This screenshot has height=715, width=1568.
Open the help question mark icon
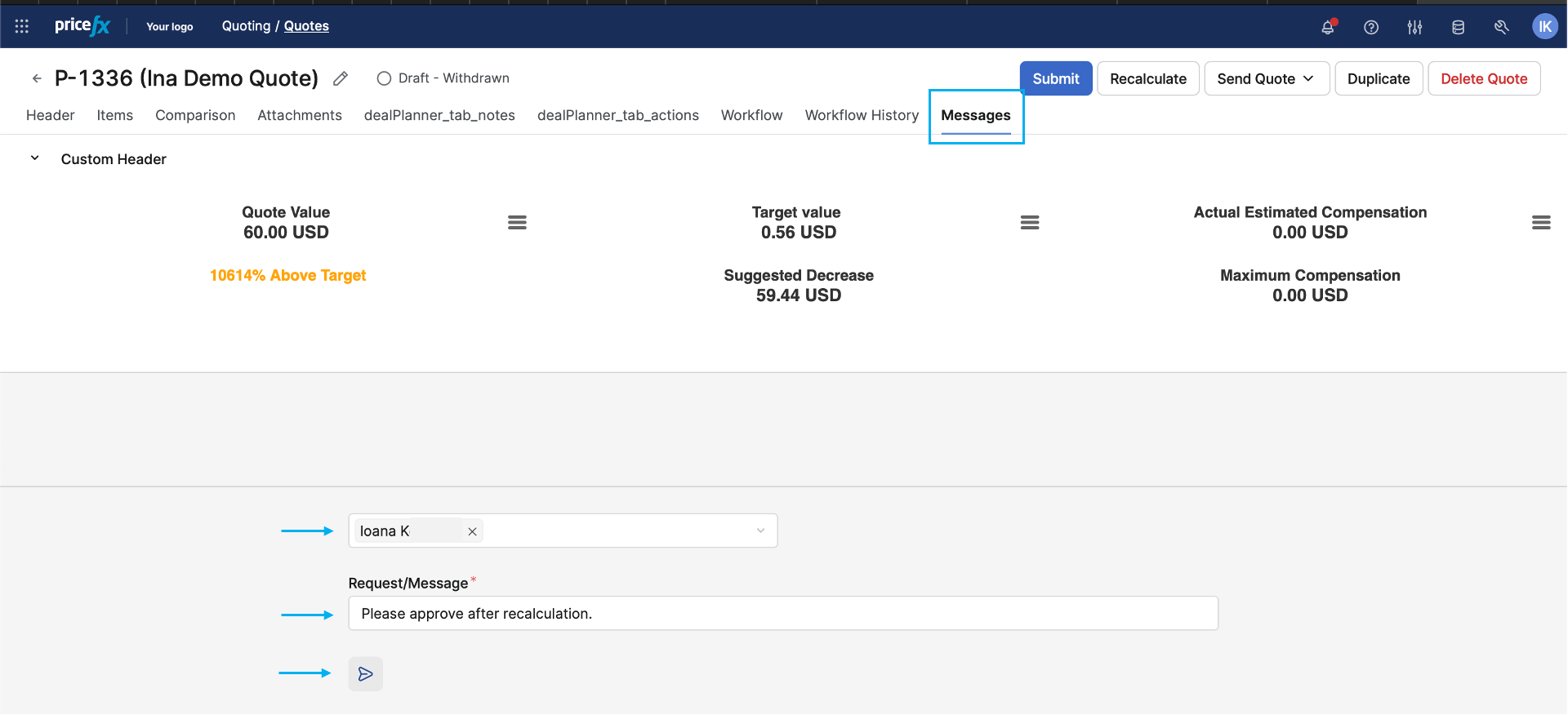pyautogui.click(x=1371, y=27)
